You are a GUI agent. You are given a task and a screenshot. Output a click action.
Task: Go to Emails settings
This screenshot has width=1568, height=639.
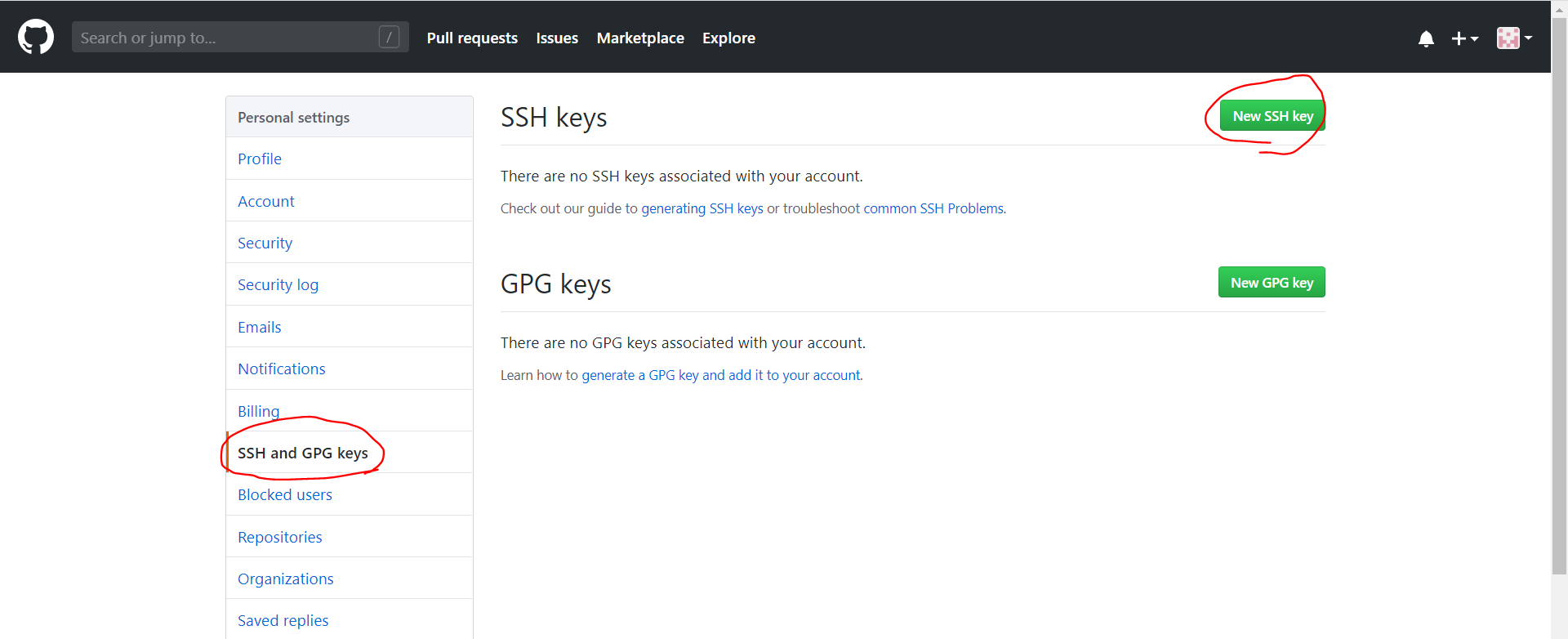[x=350, y=327]
